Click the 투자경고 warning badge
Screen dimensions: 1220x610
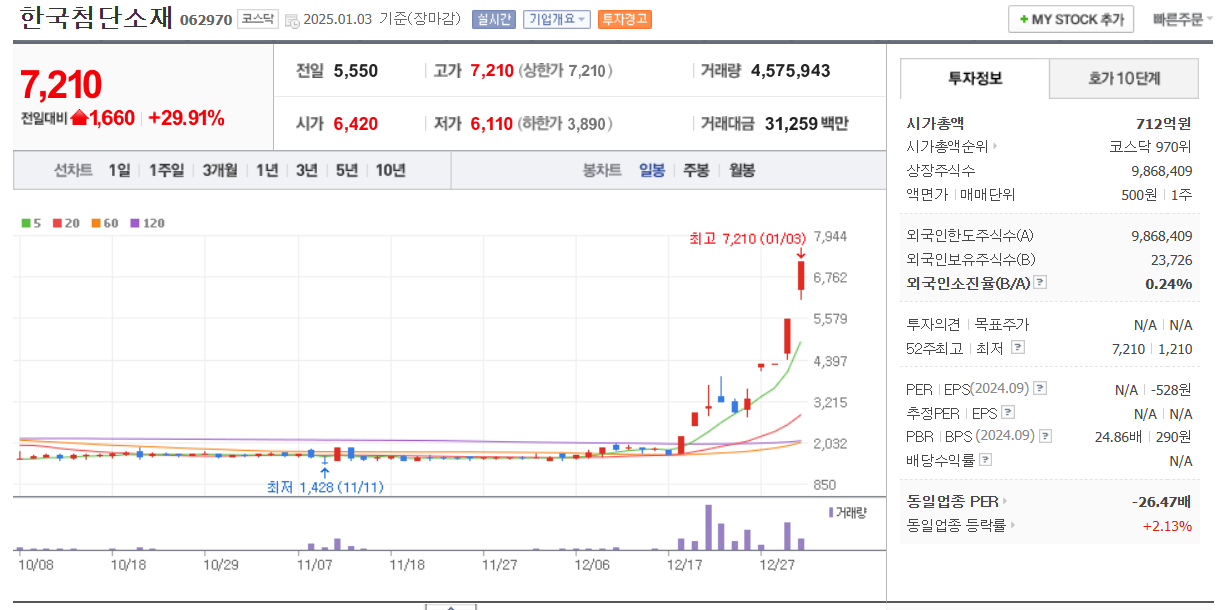625,19
